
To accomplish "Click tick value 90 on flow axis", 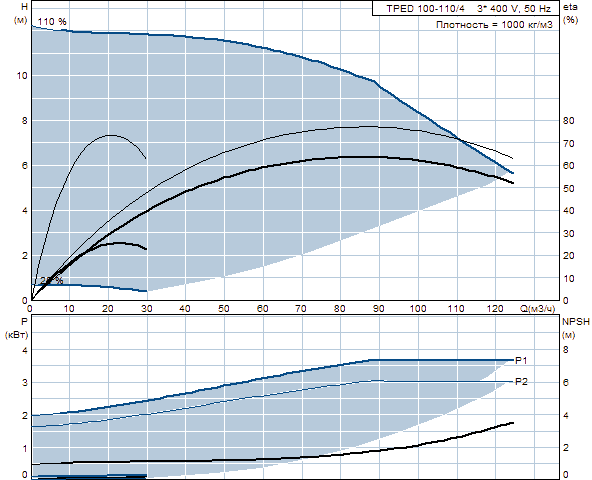I will point(378,309).
